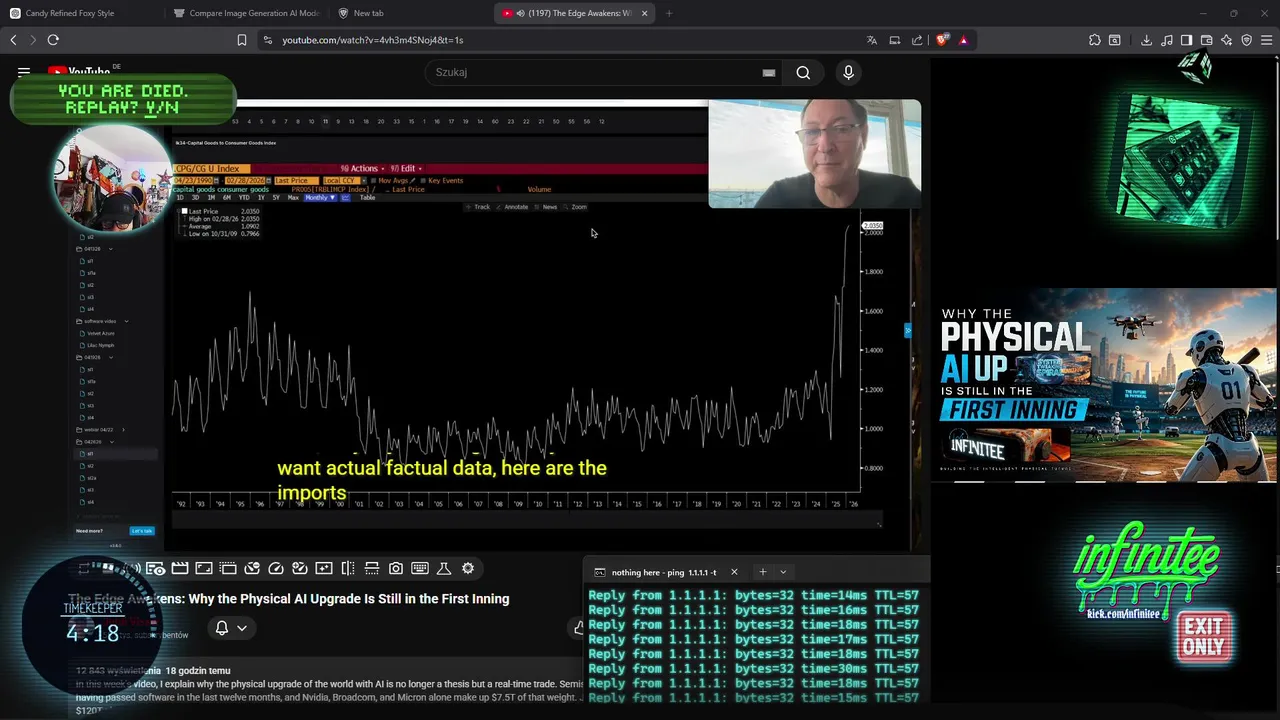Image resolution: width=1280 pixels, height=720 pixels.
Task: Open the Monthly periodicity dropdown
Action: click(x=319, y=197)
